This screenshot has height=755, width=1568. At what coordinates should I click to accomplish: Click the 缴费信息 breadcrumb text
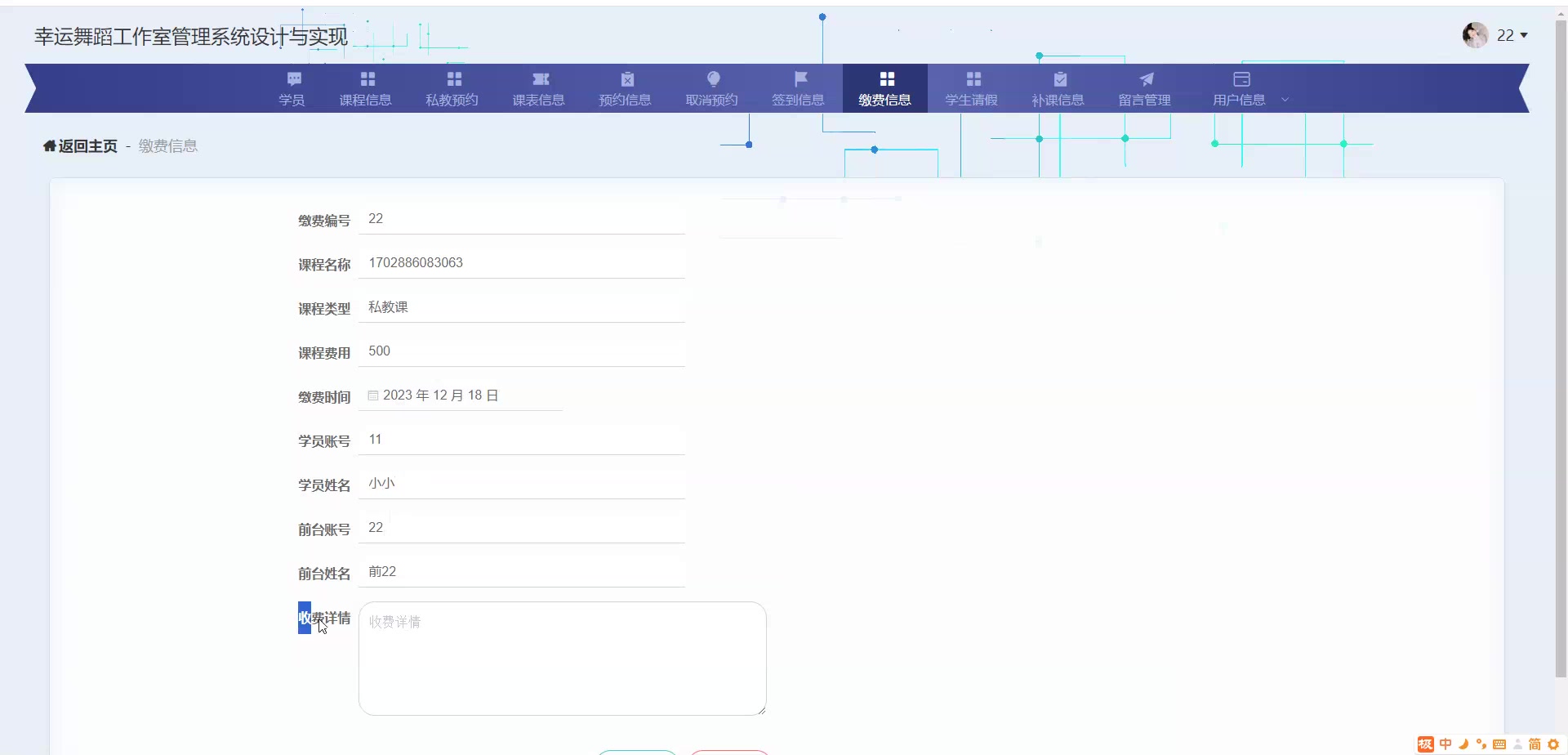pyautogui.click(x=168, y=146)
